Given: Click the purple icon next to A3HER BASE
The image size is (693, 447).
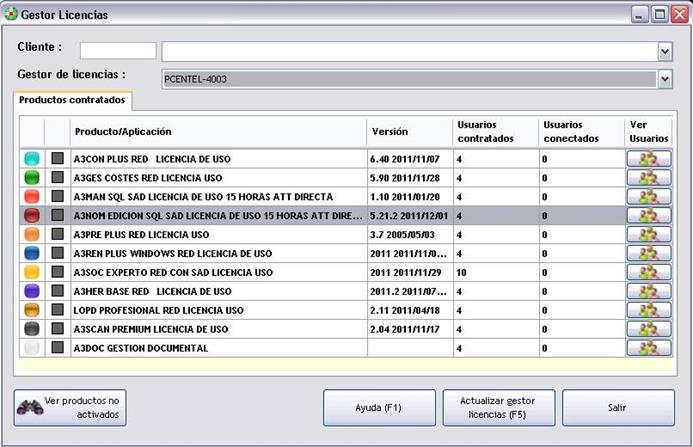Looking at the screenshot, I should 31,291.
